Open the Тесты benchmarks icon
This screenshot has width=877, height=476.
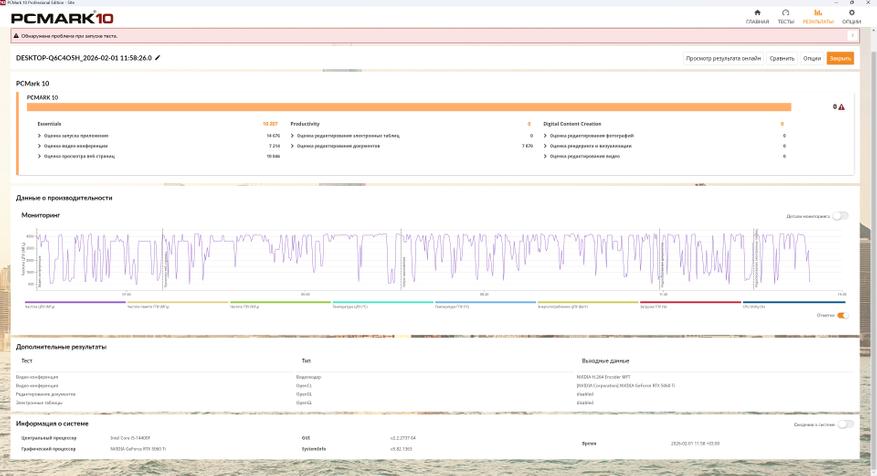click(x=786, y=14)
